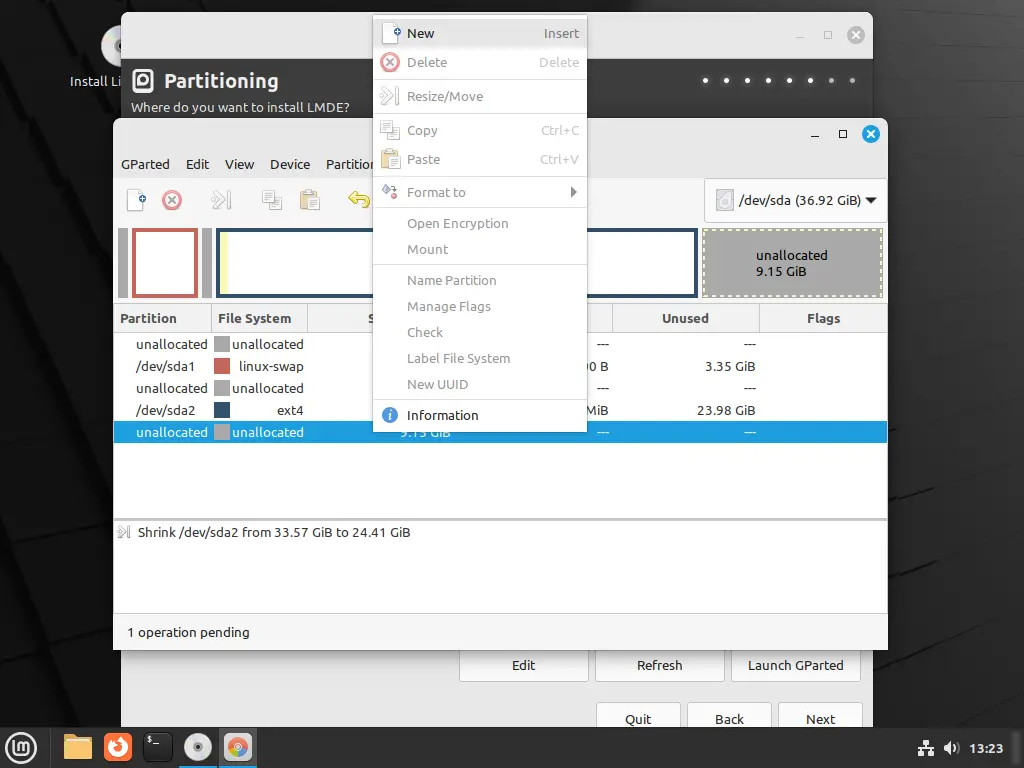Click Open Encryption menu entry
The image size is (1024, 768).
pyautogui.click(x=480, y=223)
